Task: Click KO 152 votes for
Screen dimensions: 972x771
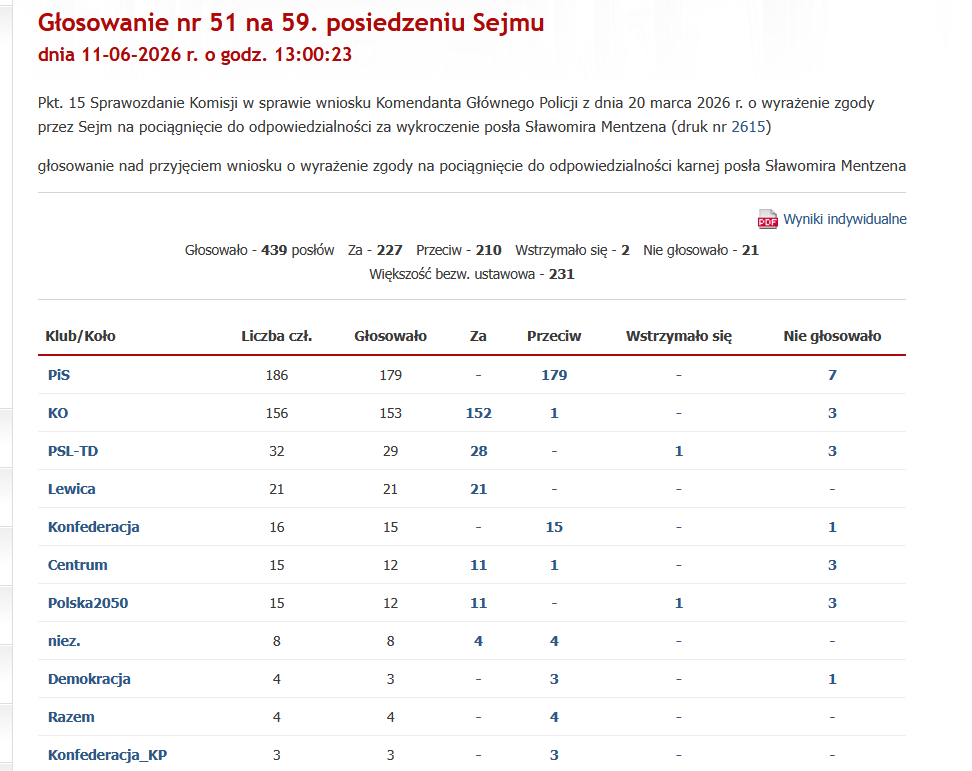Action: tap(479, 413)
